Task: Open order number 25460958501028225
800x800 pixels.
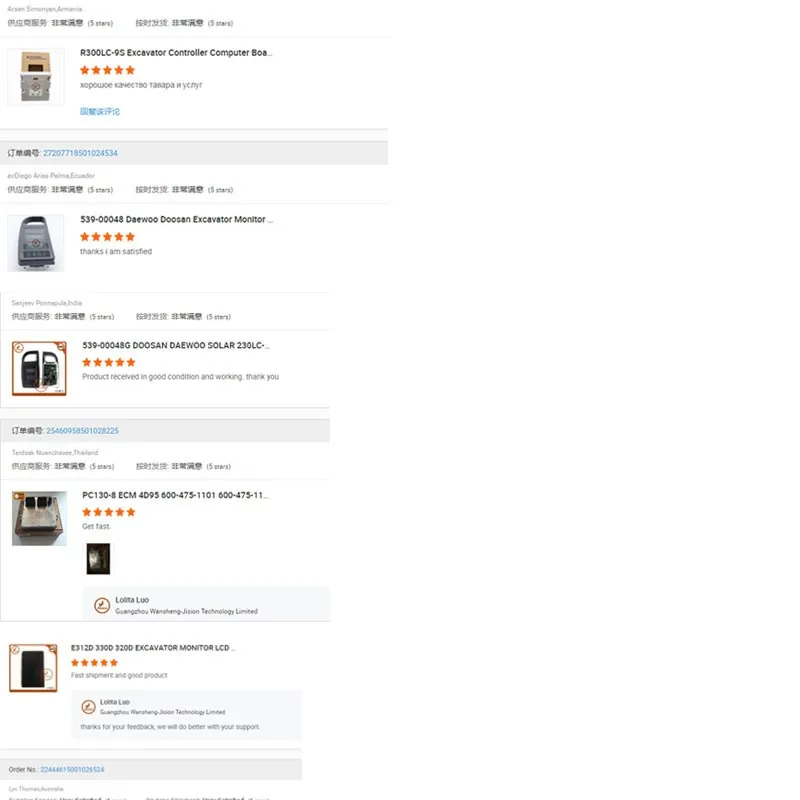Action: coord(83,431)
